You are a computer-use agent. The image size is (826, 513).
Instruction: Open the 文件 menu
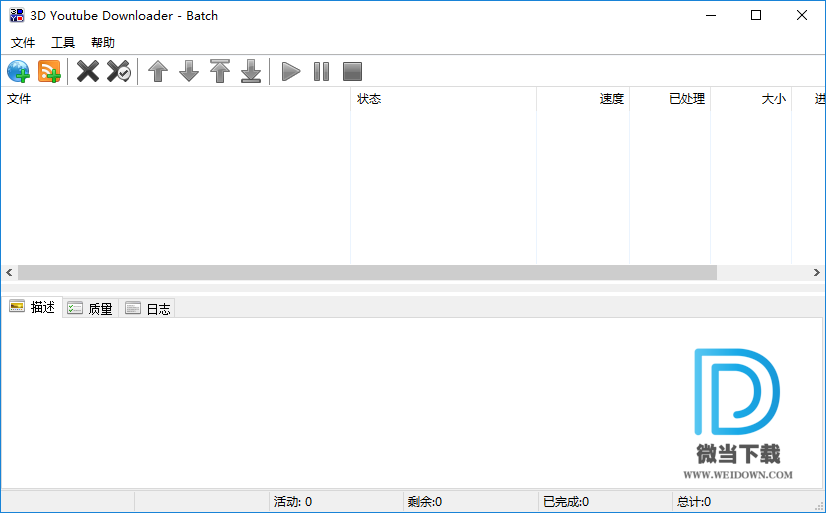[x=23, y=43]
